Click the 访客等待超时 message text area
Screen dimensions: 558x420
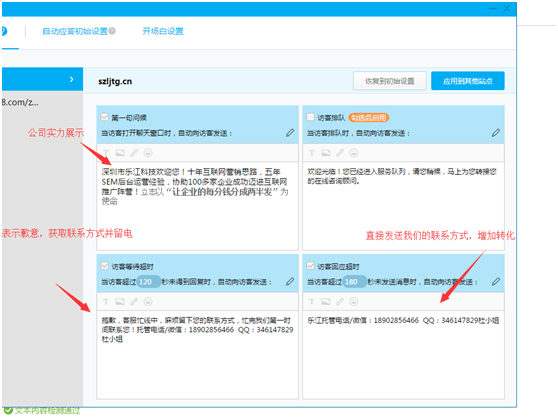(x=198, y=355)
